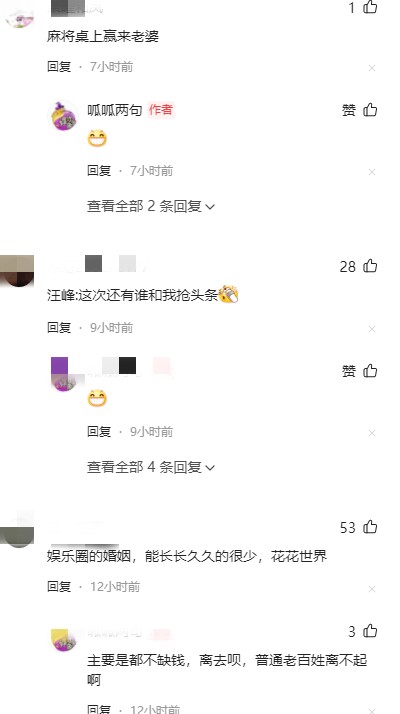
Task: Like the 9小时前 emoji reply
Action: tap(370, 371)
